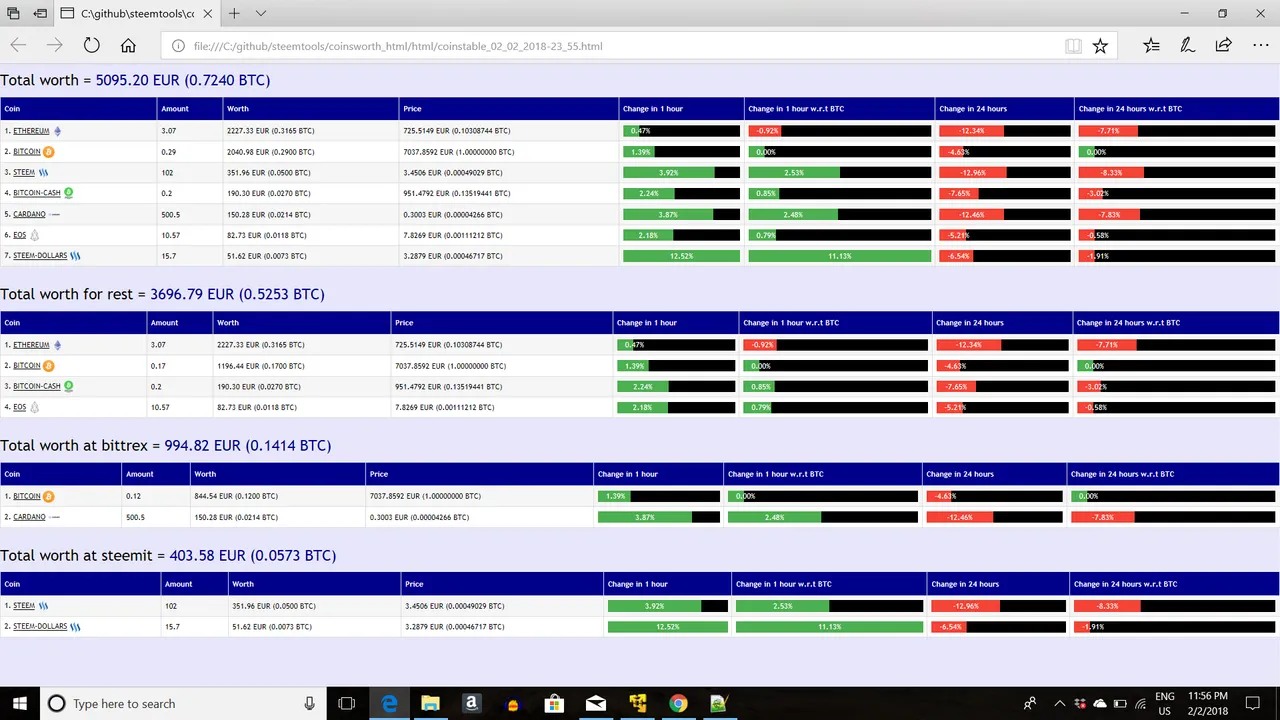Expand hidden system tray icons
1280x720 pixels.
(x=1058, y=703)
